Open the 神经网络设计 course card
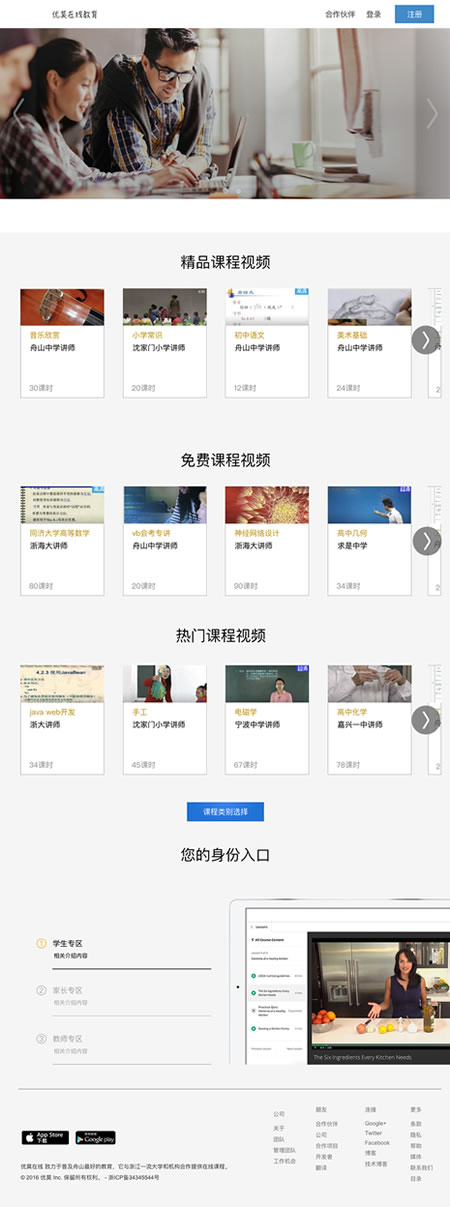The image size is (450, 1212). pos(267,541)
